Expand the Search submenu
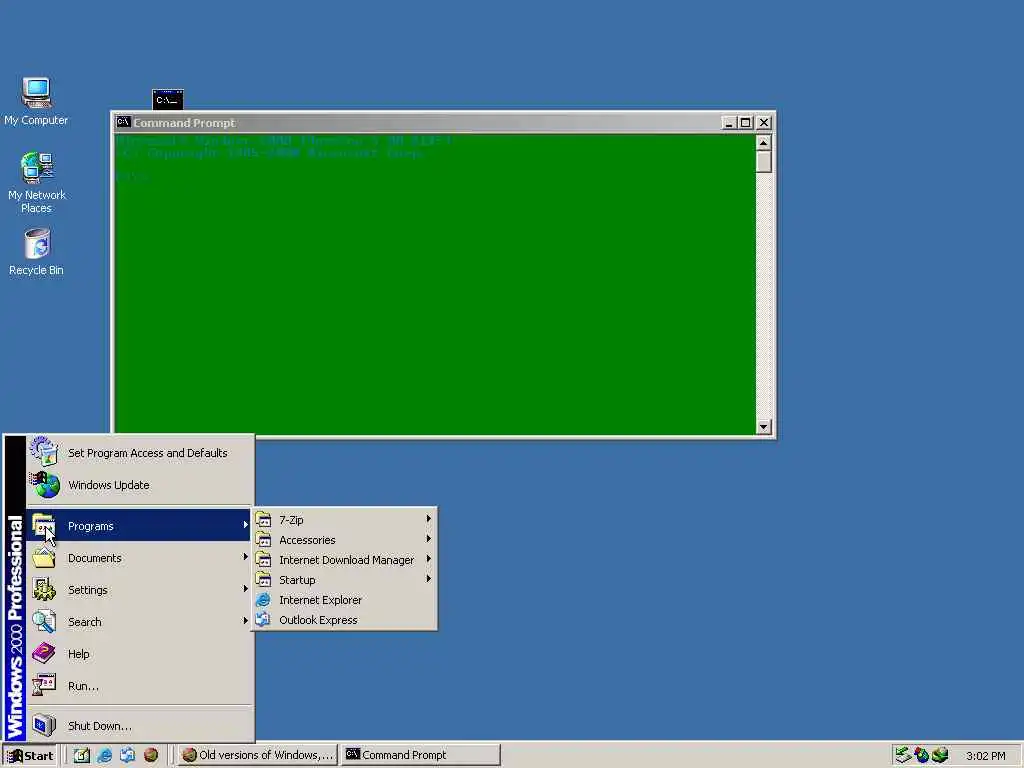 tap(139, 622)
